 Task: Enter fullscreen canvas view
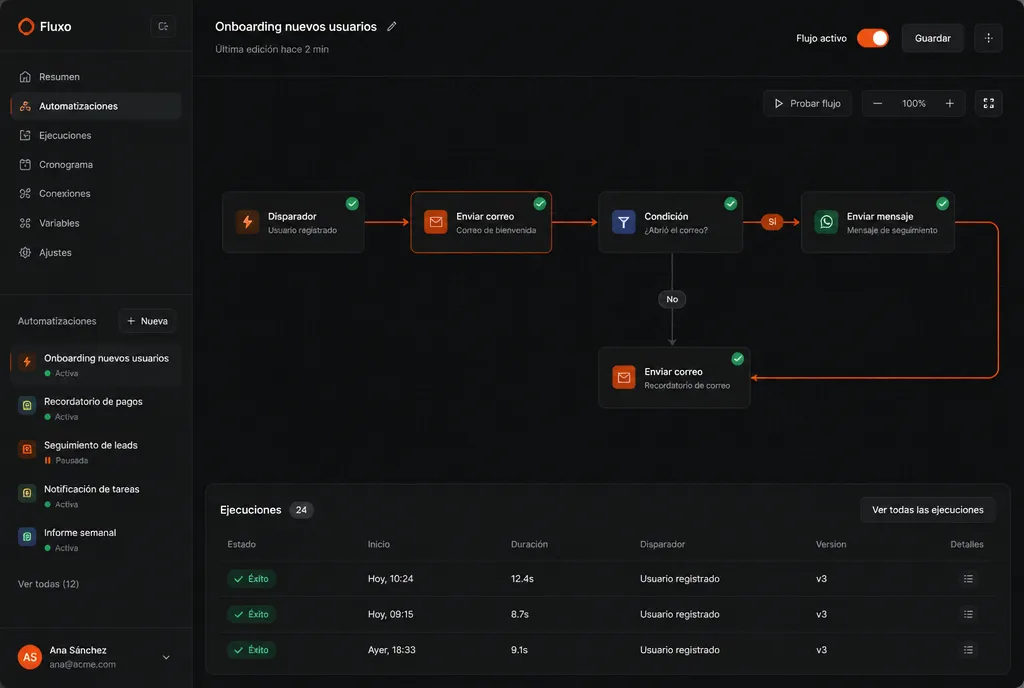click(988, 104)
